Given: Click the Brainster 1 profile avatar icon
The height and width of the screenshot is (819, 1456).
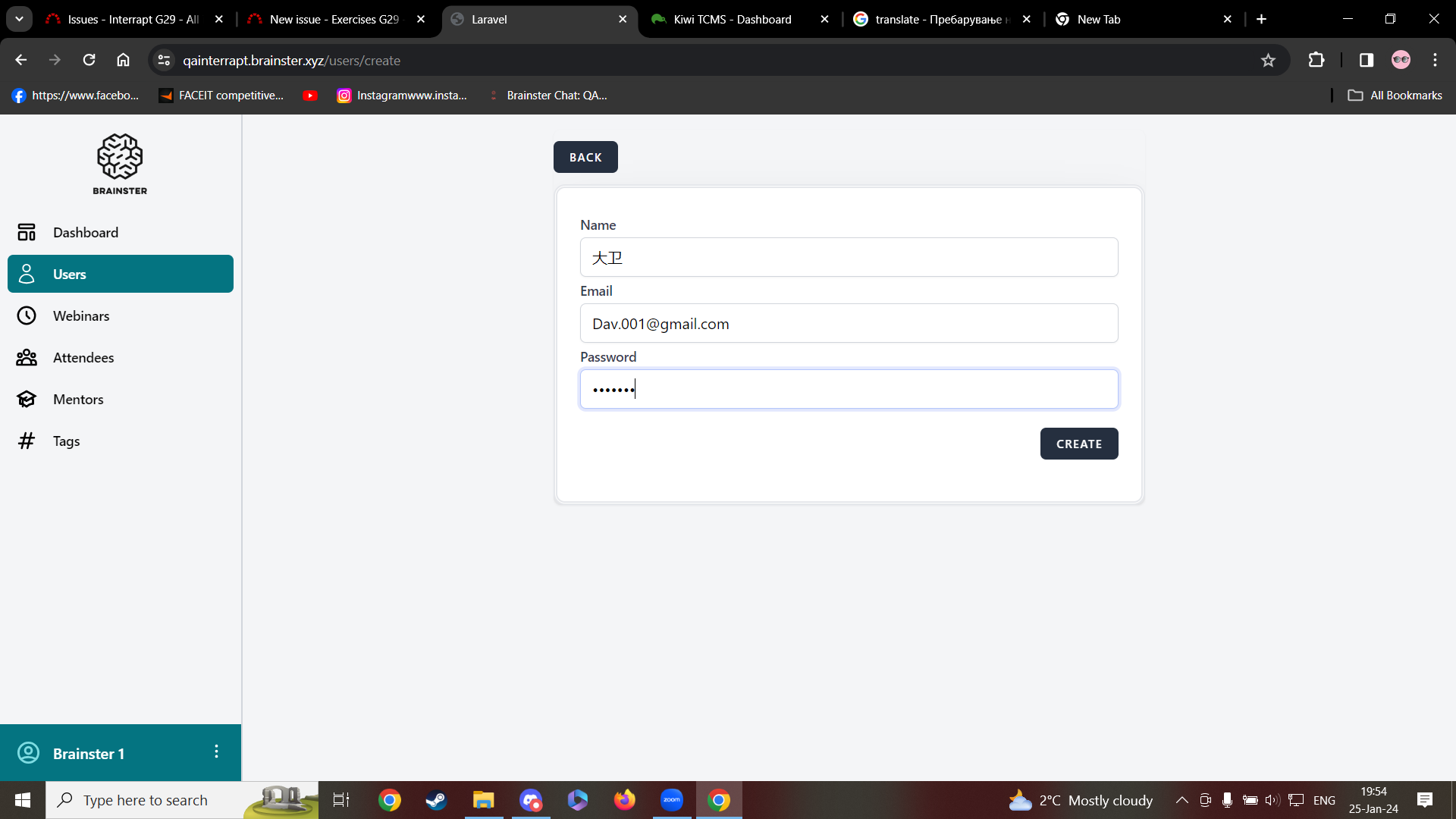Looking at the screenshot, I should pos(28,753).
